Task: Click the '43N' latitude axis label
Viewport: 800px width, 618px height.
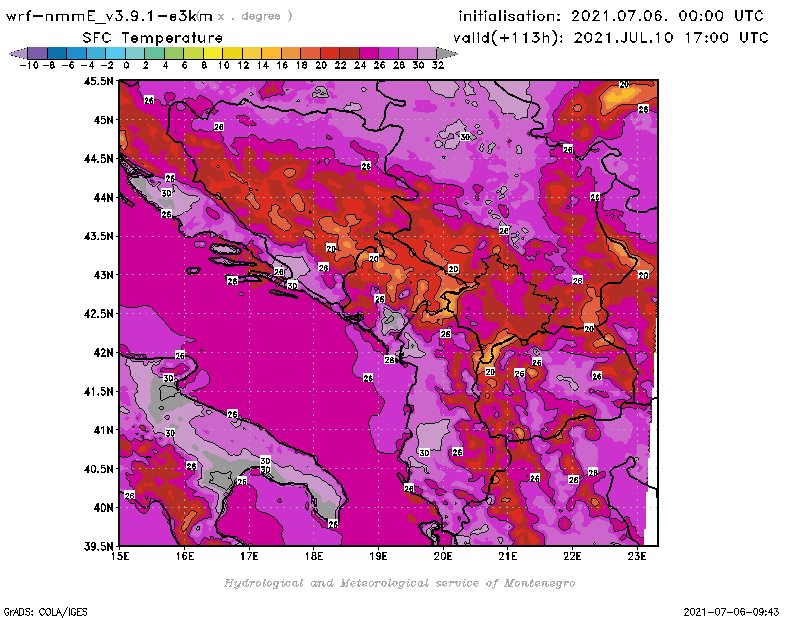Action: coord(103,275)
